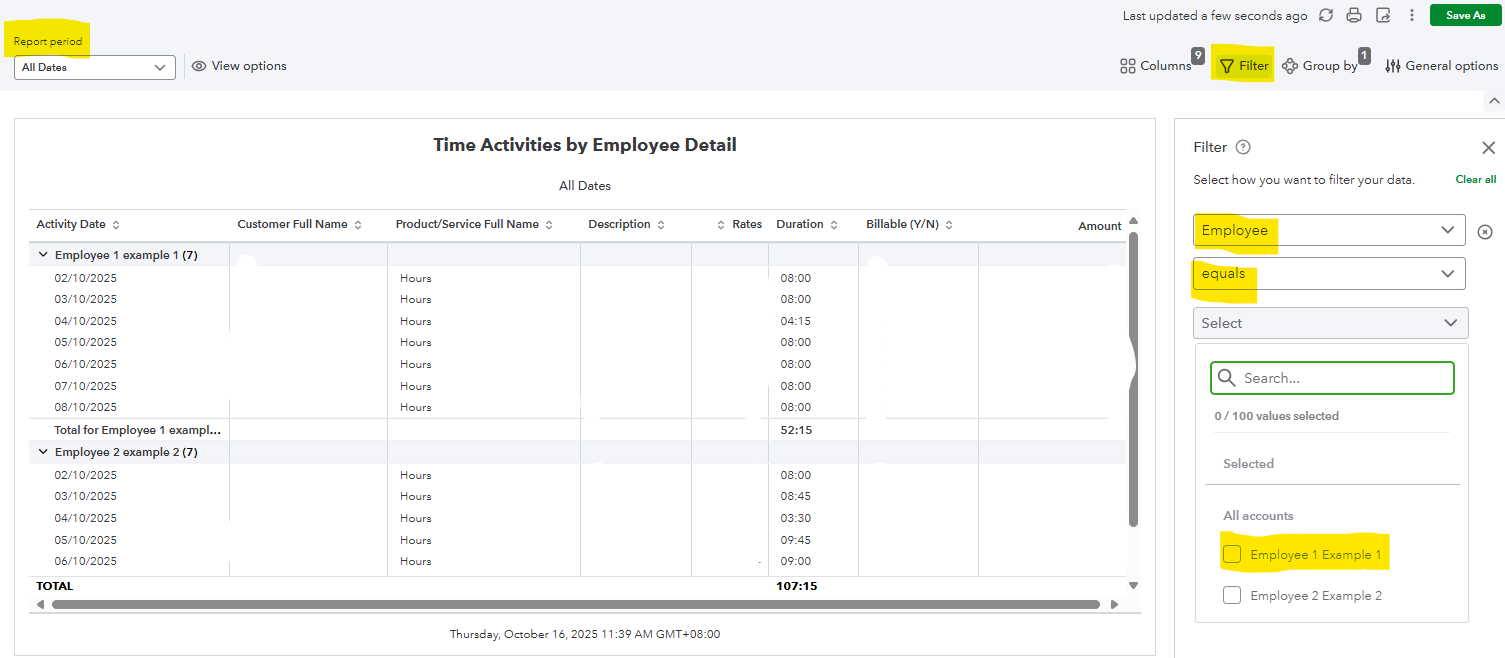
Task: Check the Employee 1 Example 1 checkbox
Action: [1232, 554]
